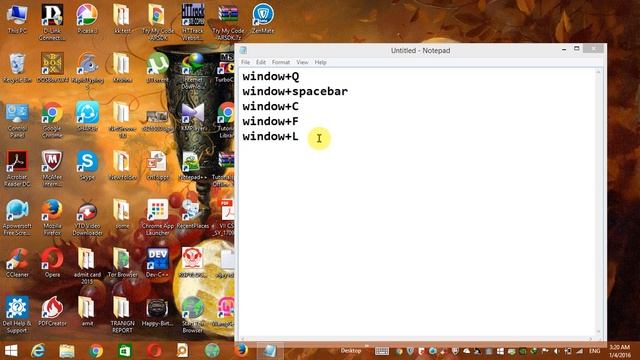This screenshot has height=360, width=640.
Task: Click Notepad's vertical scrollbar down arrow
Action: pos(599,332)
